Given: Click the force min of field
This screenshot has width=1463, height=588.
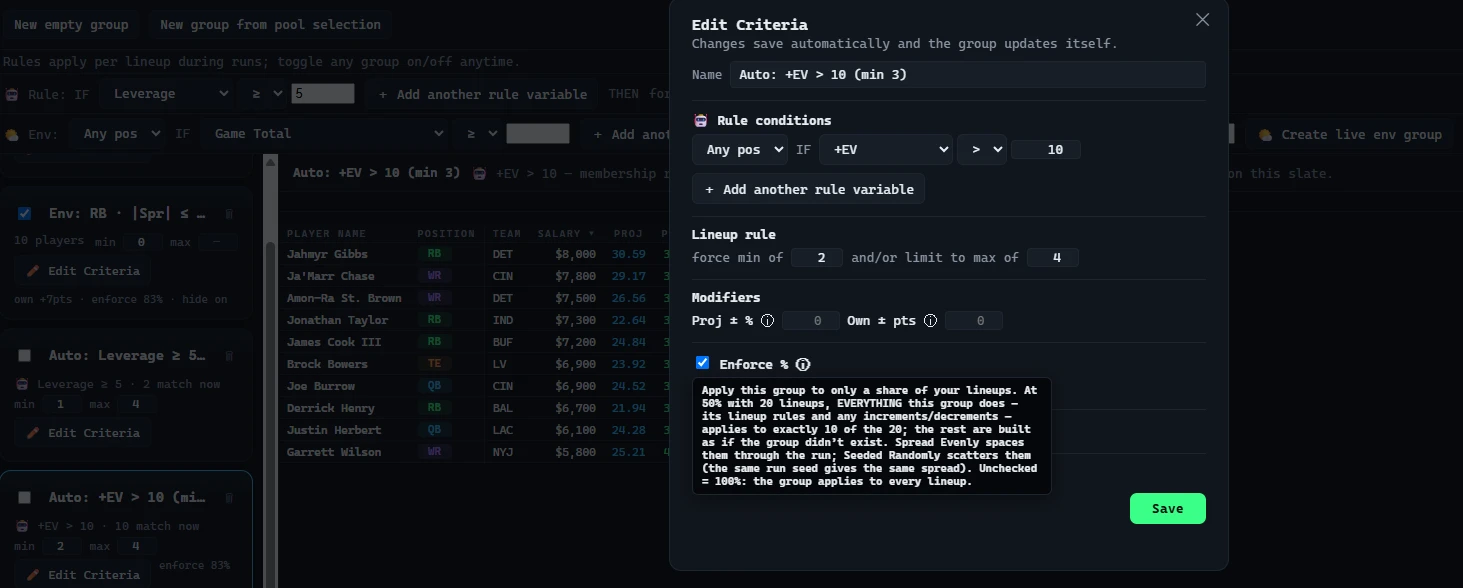Looking at the screenshot, I should (x=817, y=258).
